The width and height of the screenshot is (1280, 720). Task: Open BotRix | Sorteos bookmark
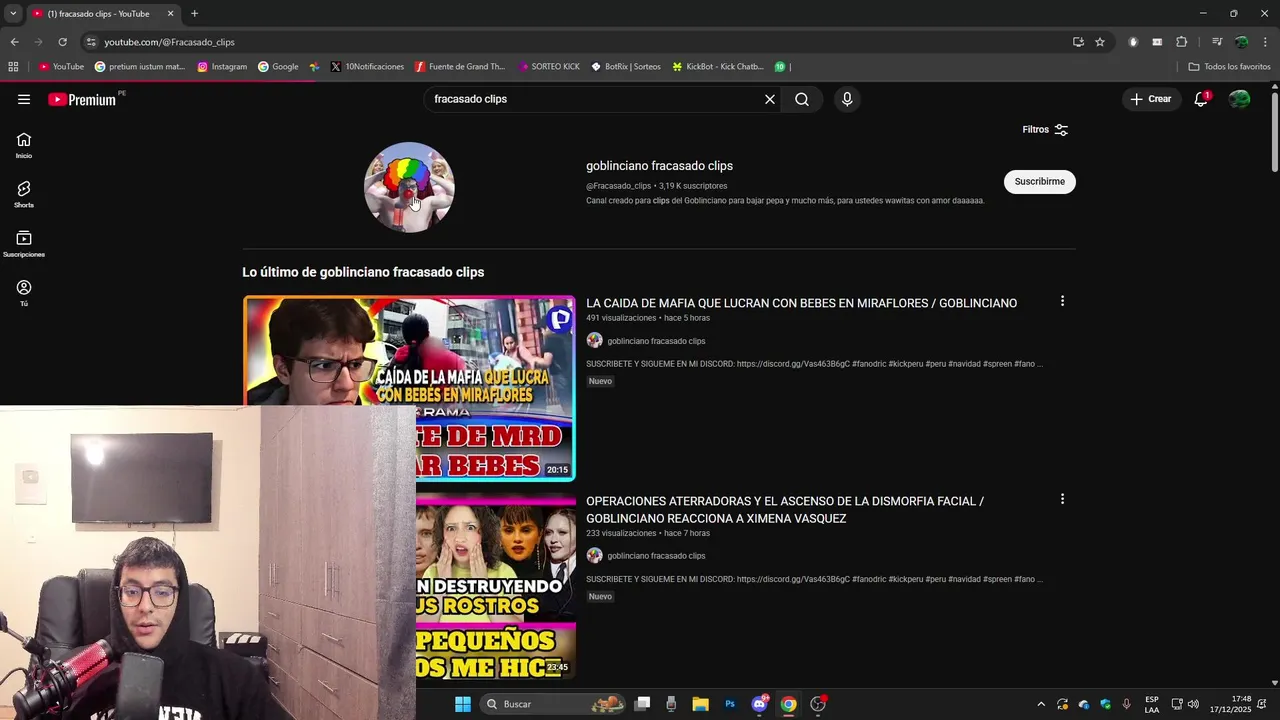626,67
